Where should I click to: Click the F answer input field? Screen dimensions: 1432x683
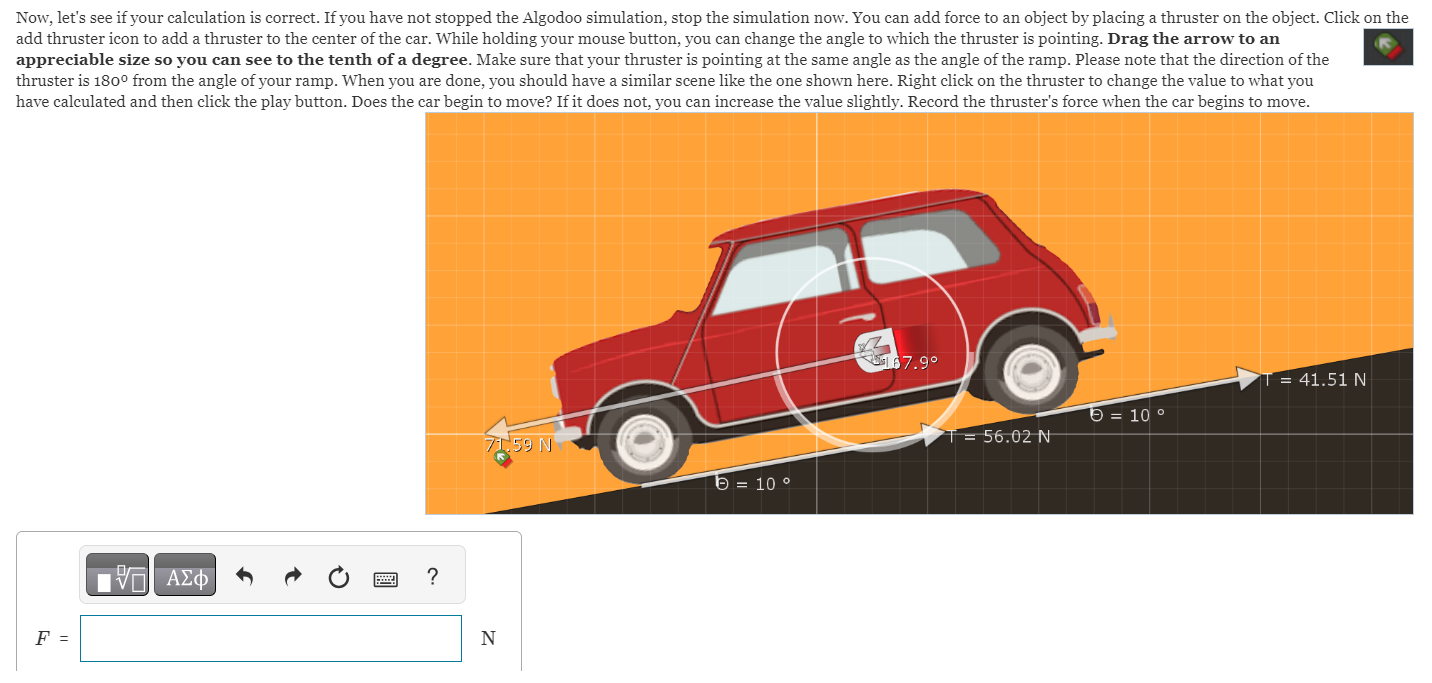pos(271,638)
